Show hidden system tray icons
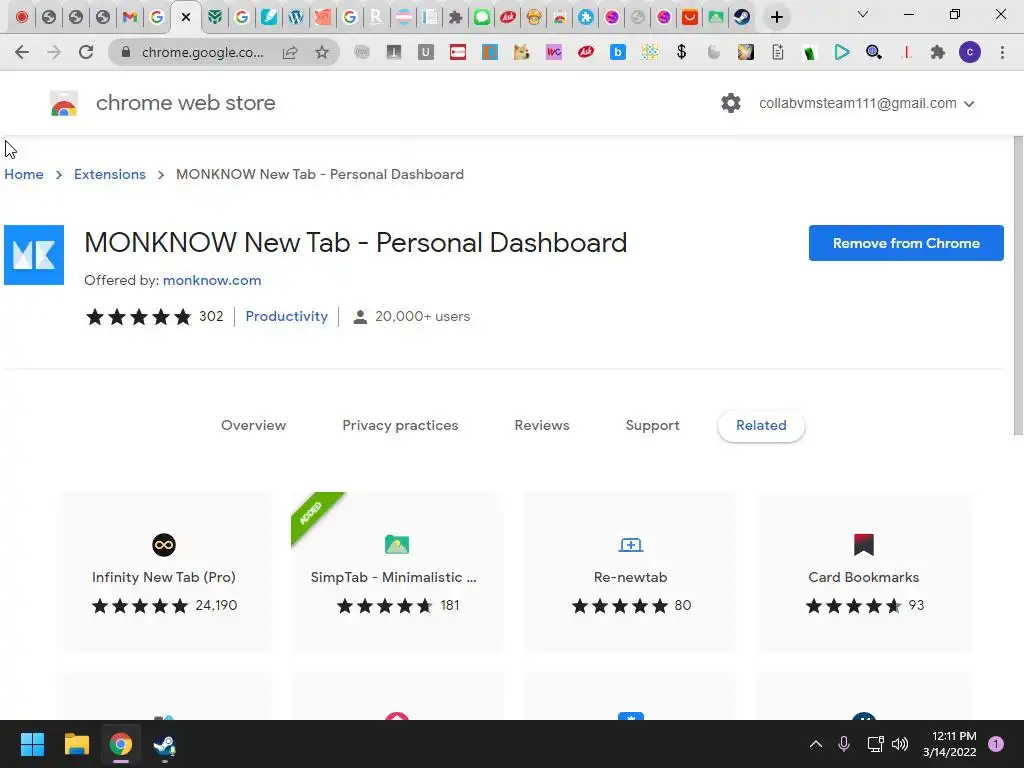 pos(816,744)
